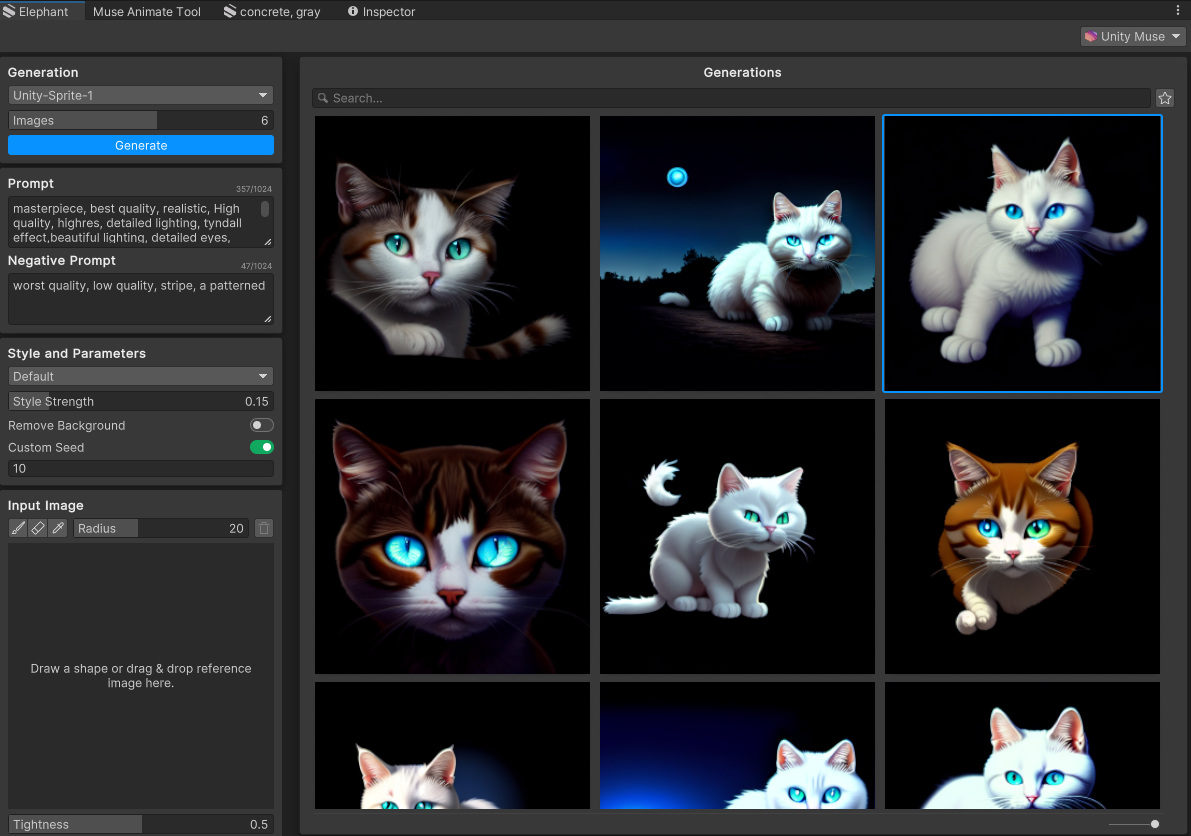Click the 47/1024 negative prompt counter

click(256, 266)
